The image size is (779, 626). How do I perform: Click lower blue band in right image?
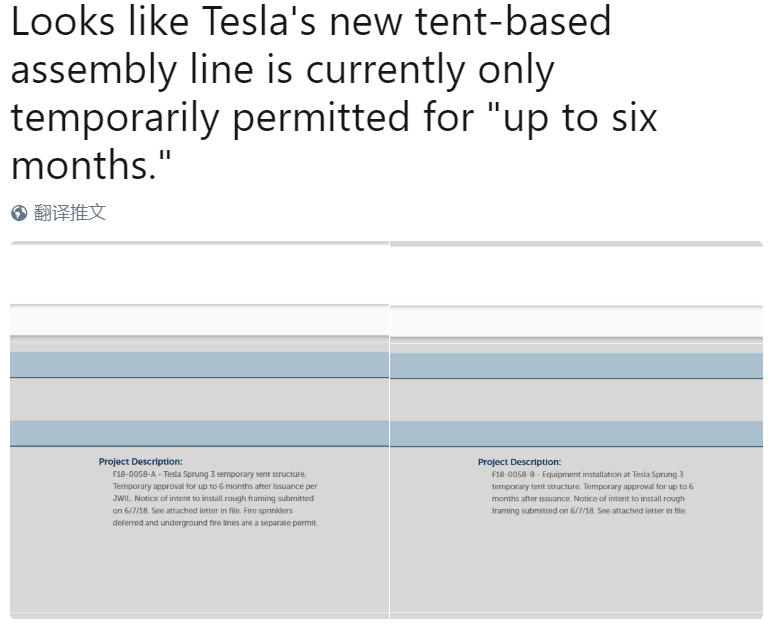pyautogui.click(x=576, y=434)
